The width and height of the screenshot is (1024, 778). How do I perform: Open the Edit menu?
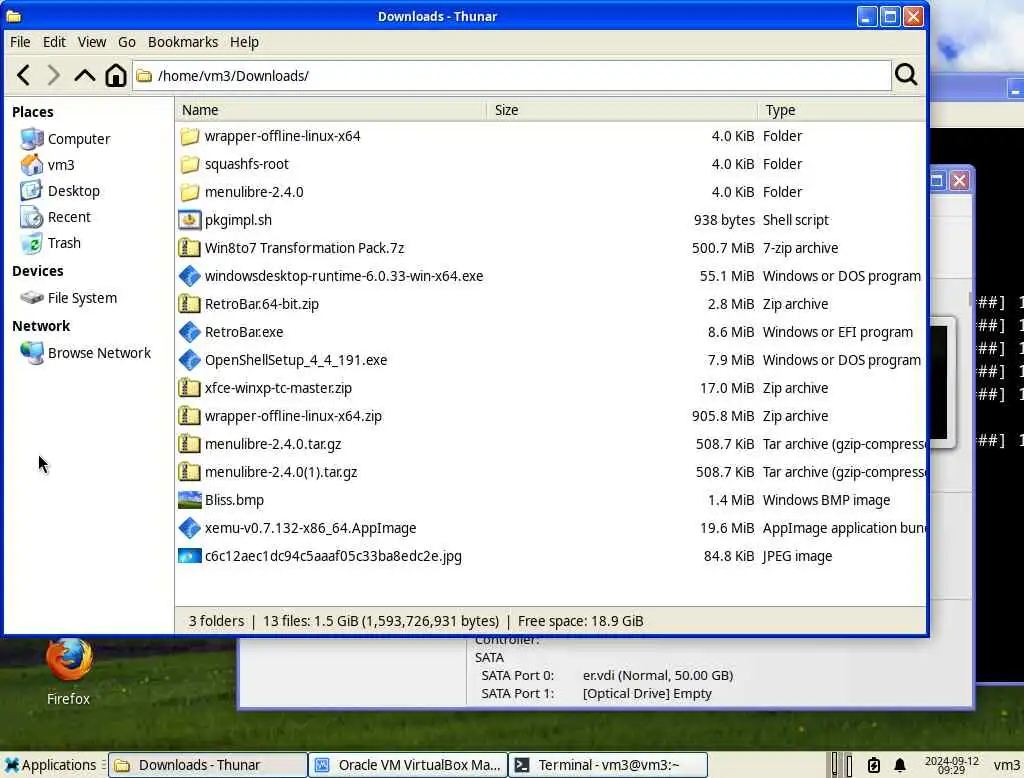pos(54,42)
